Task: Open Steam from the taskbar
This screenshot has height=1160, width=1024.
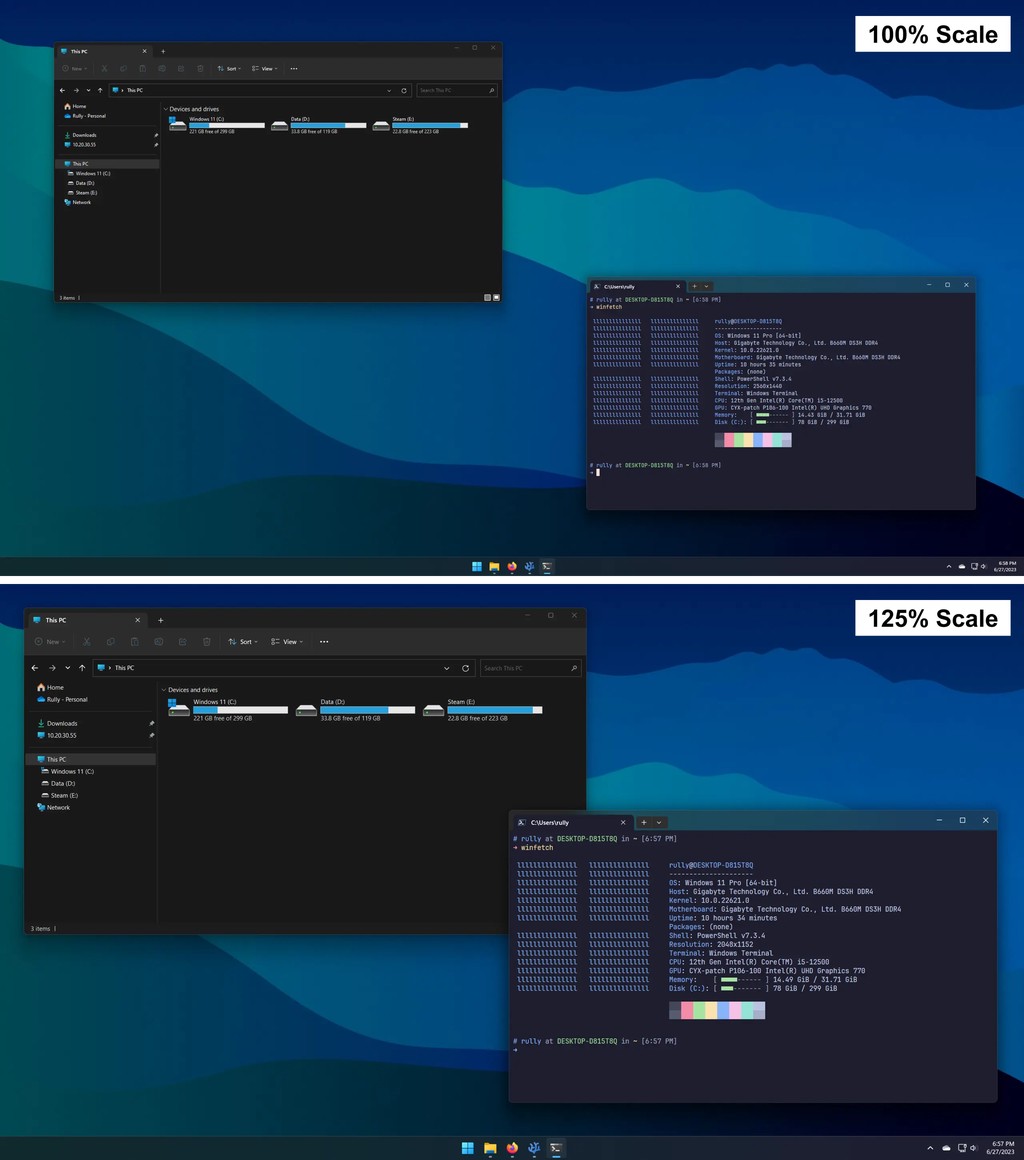Action: tap(534, 1148)
